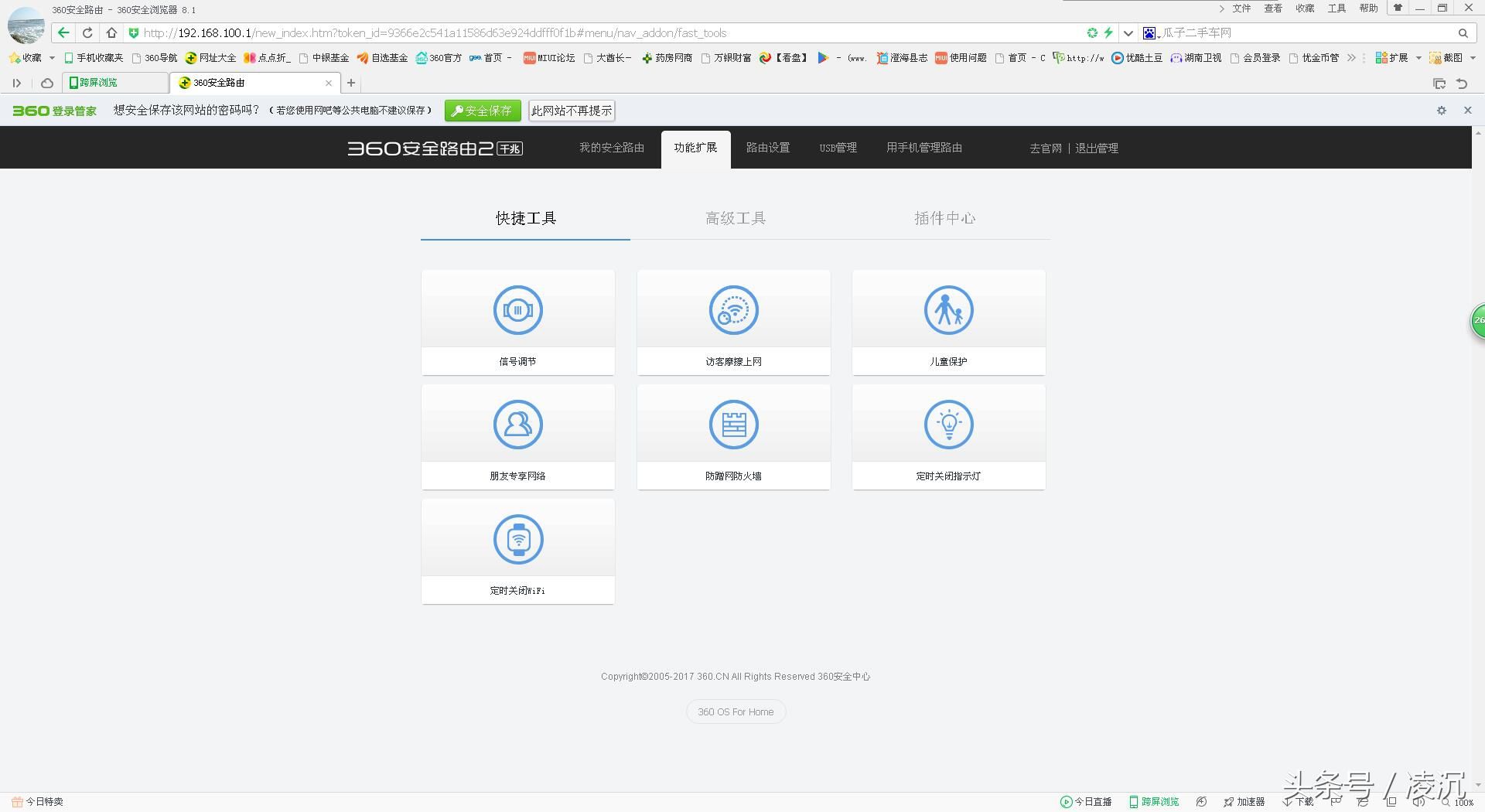Open the 朋友专享网络 friend network icon

click(x=517, y=425)
